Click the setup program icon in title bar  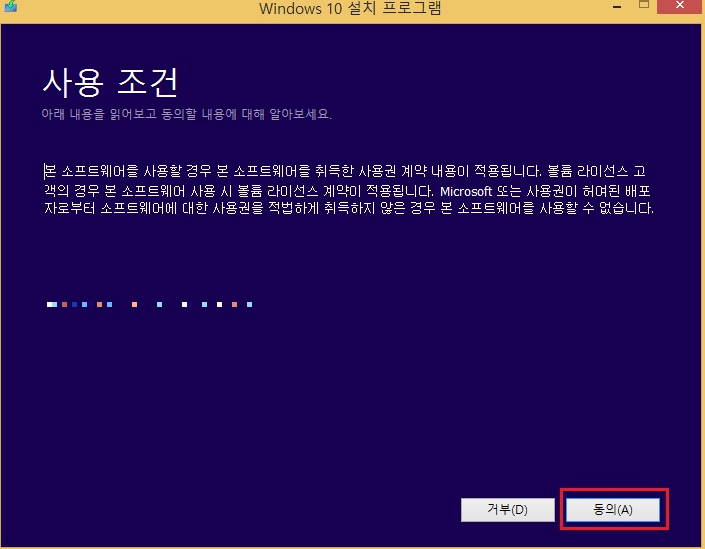coord(10,6)
